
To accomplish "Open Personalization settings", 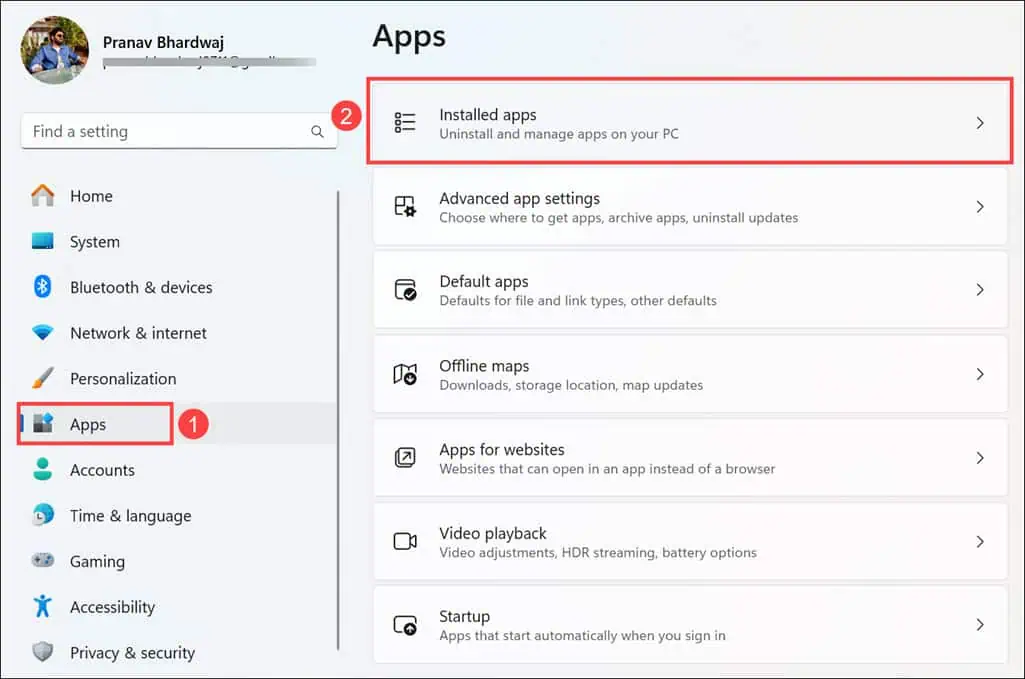I will (x=122, y=378).
